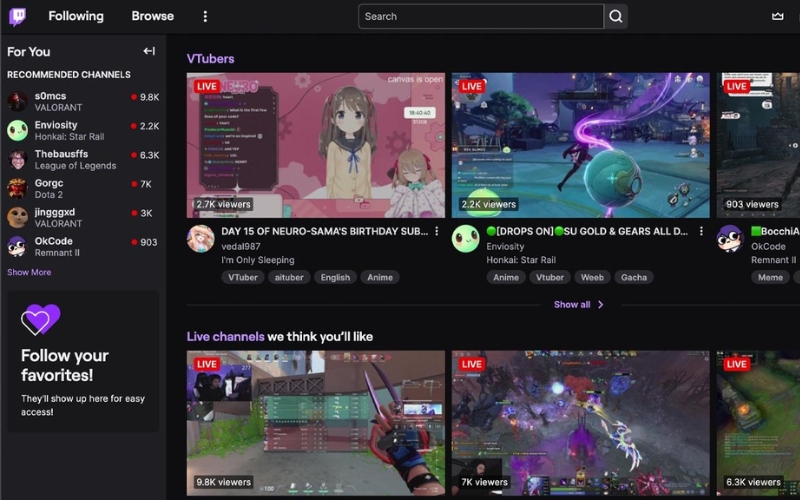Open OkCode avatar in Recommended Channels sidebar
This screenshot has height=500, width=800.
pyautogui.click(x=17, y=247)
